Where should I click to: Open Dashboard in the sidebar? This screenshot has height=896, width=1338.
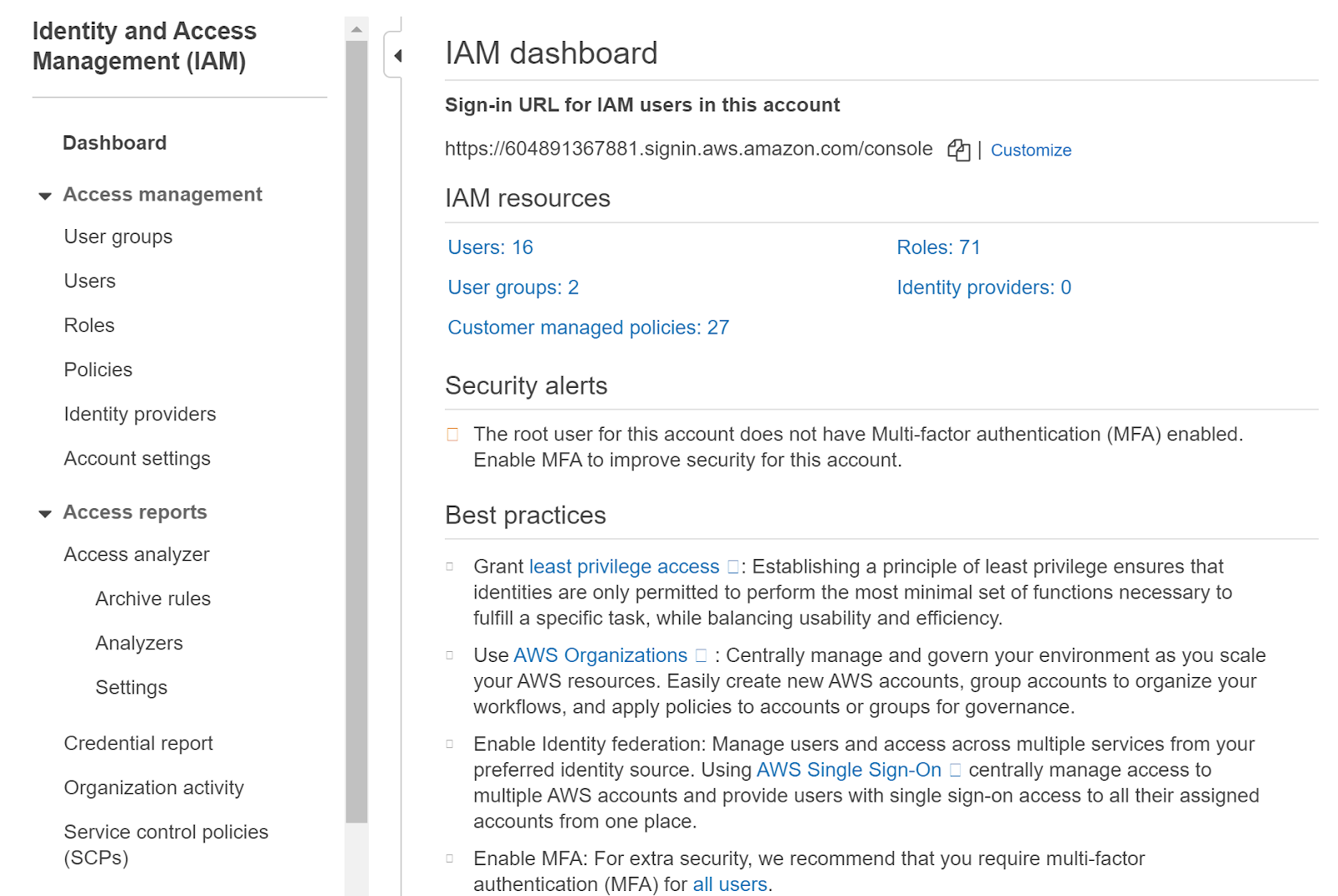point(115,143)
